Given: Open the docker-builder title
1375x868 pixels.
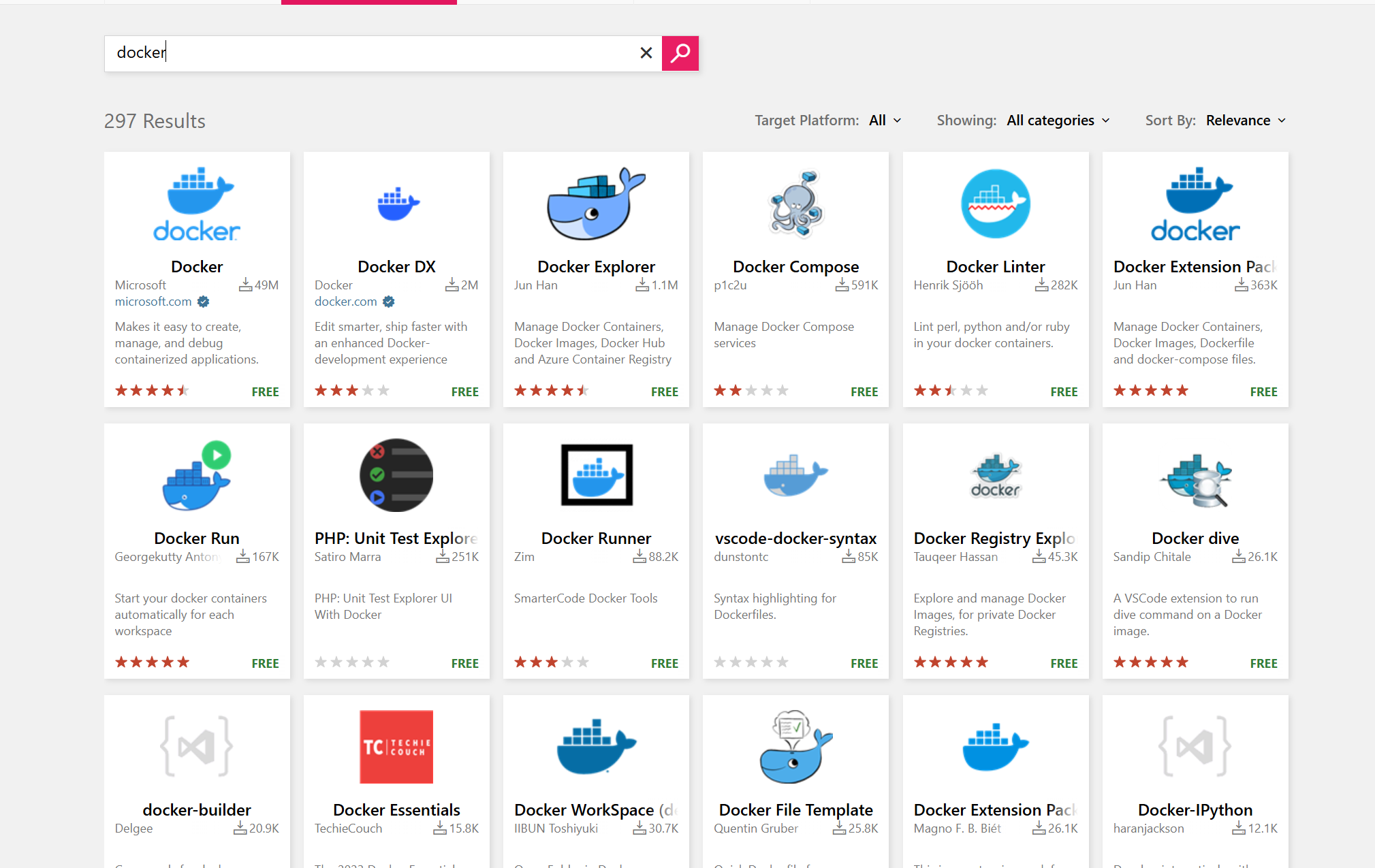Looking at the screenshot, I should click(197, 809).
